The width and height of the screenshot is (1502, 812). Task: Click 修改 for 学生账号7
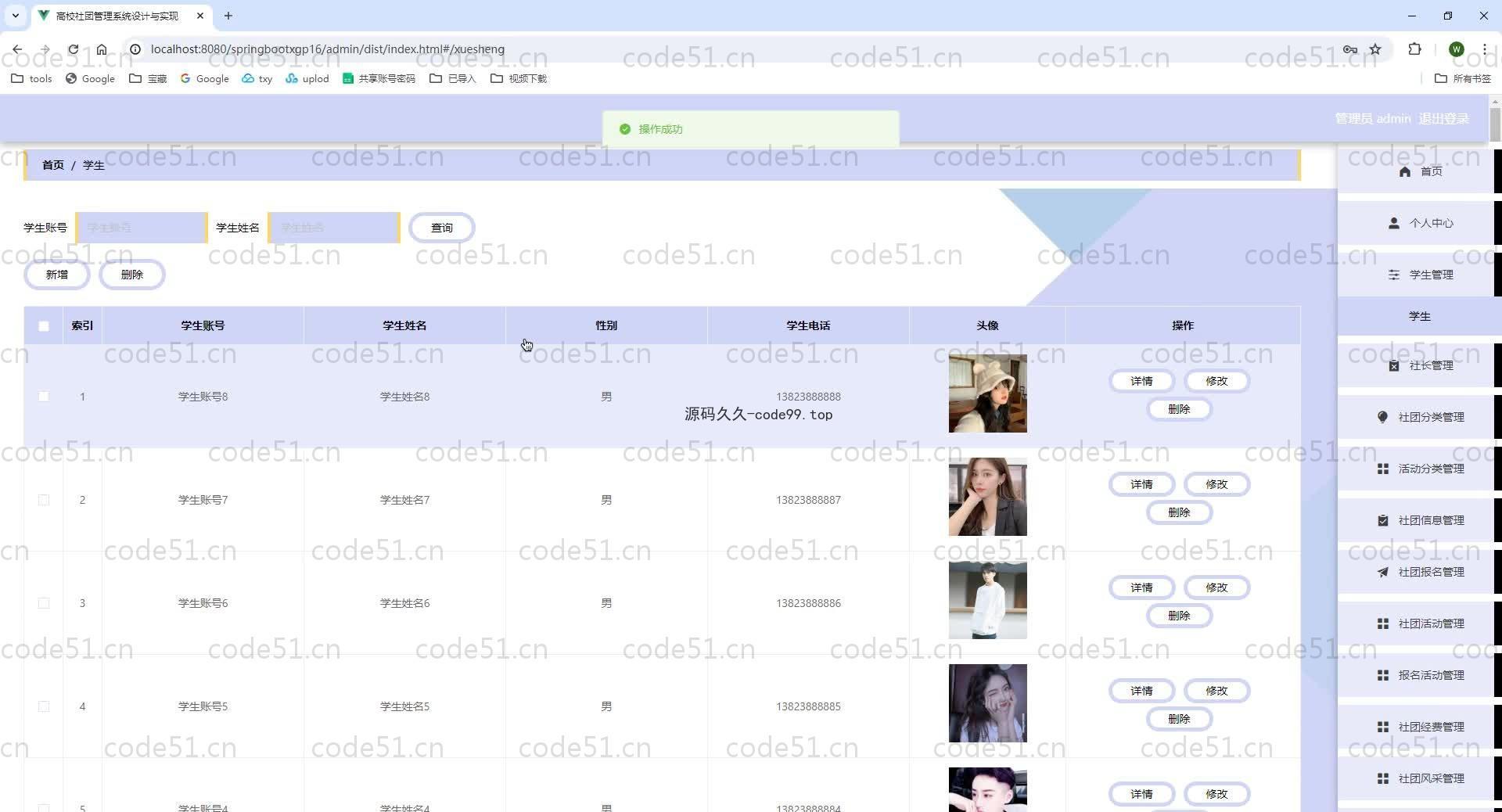pos(1216,484)
